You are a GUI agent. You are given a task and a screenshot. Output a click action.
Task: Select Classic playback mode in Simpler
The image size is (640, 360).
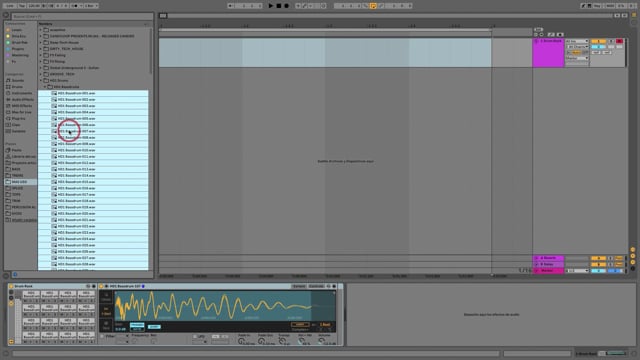click(x=106, y=297)
